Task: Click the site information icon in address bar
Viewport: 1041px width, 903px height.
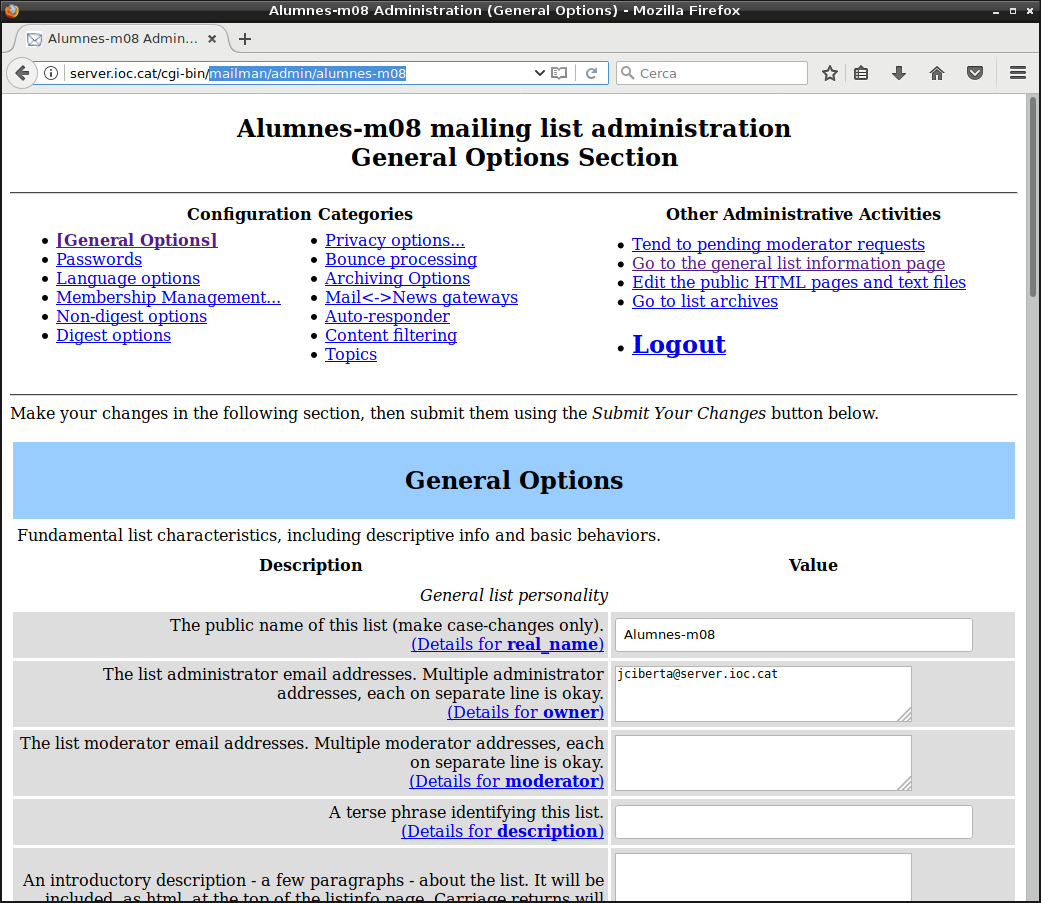Action: tap(51, 73)
